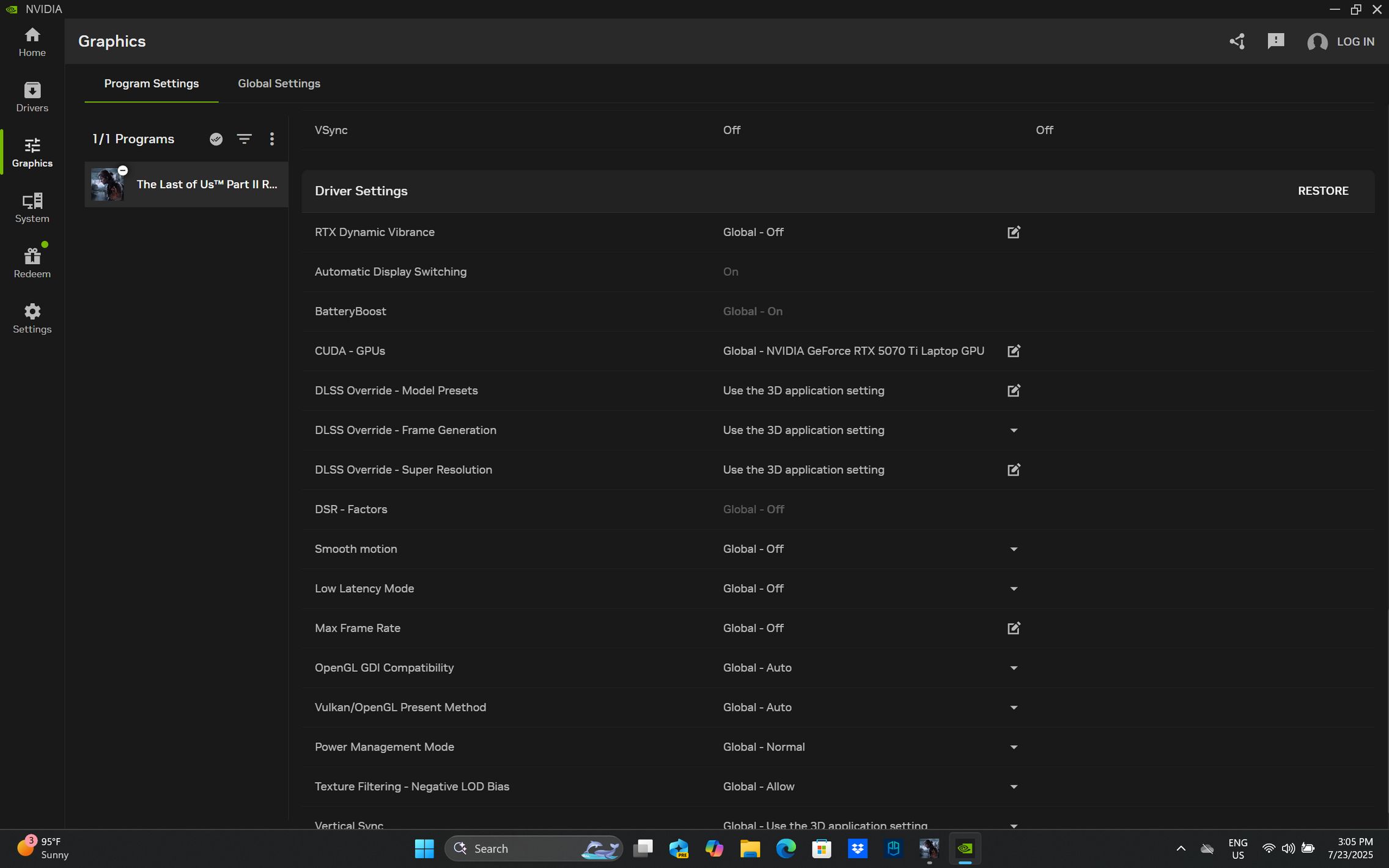Edit RTX Dynamic Vibrance setting
Screen dimensions: 1389x868
tap(1014, 232)
